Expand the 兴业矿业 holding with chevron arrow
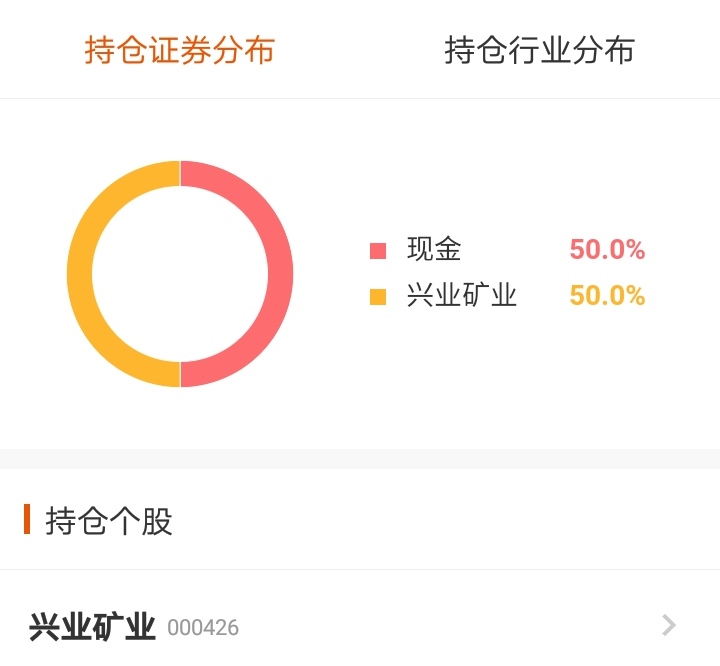The height and width of the screenshot is (666, 720). pyautogui.click(x=669, y=625)
